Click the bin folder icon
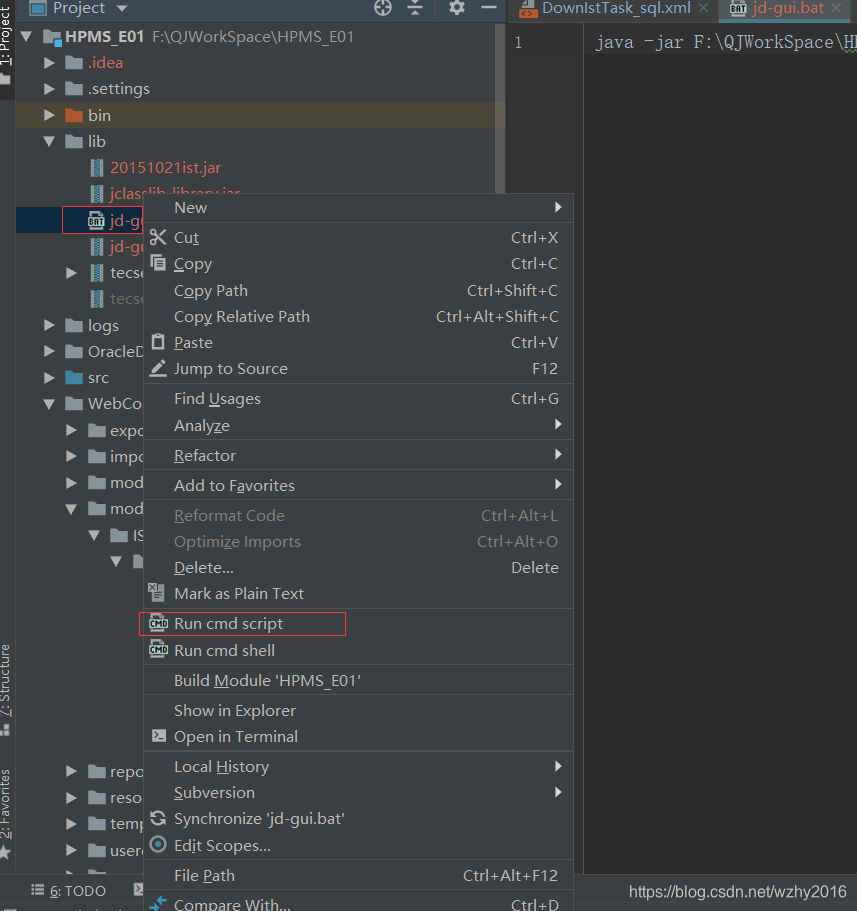The image size is (857, 911). [74, 116]
